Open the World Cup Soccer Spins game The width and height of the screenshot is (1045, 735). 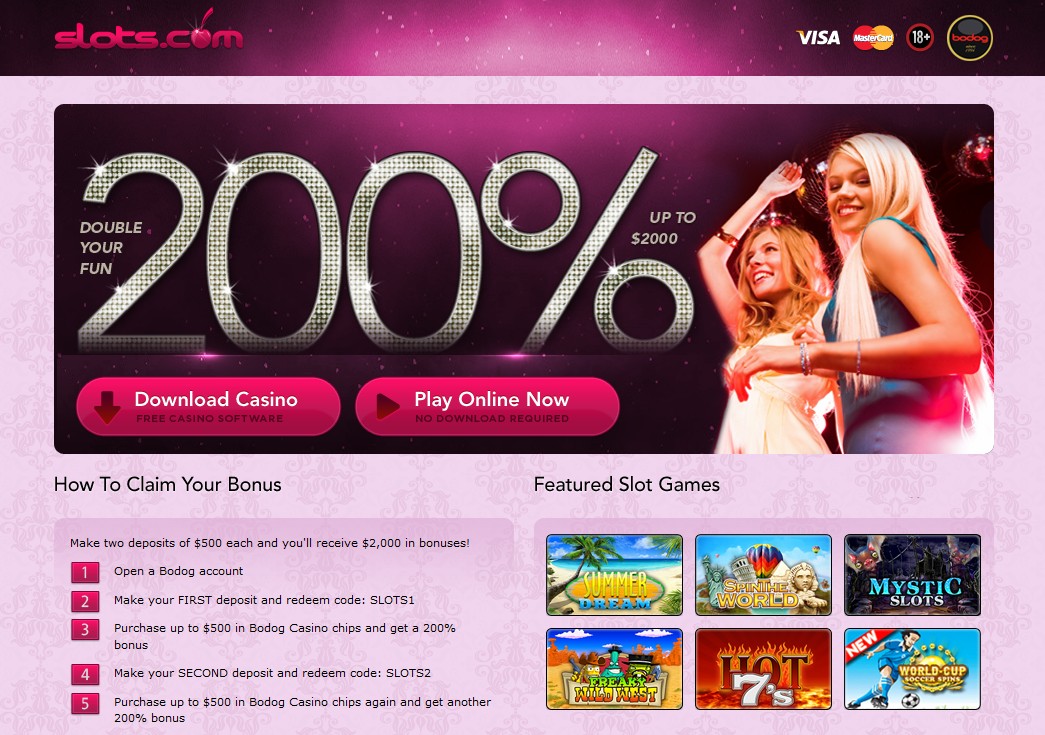(912, 668)
